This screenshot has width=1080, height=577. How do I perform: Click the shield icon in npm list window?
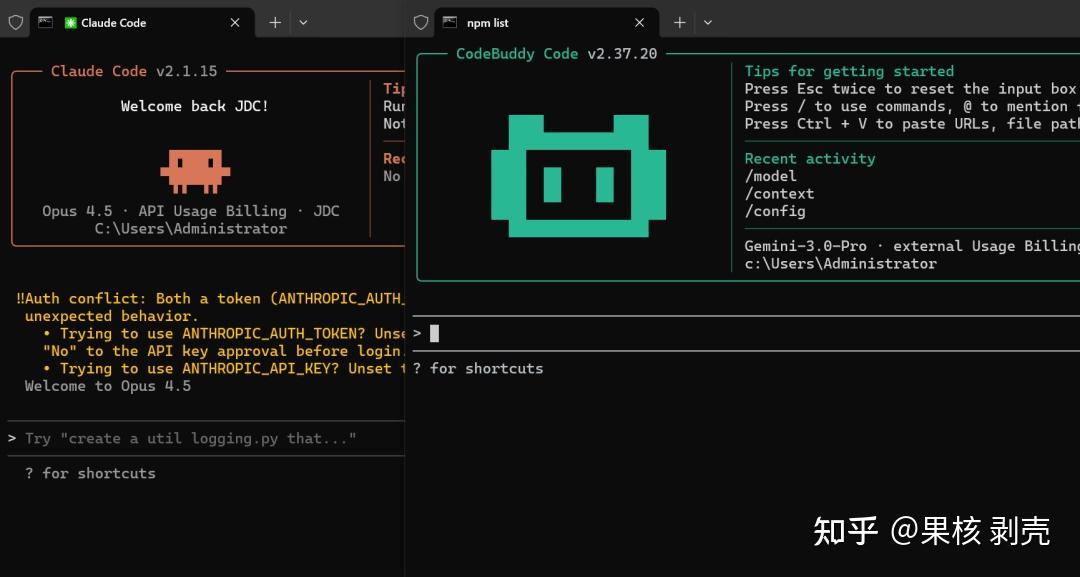421,23
